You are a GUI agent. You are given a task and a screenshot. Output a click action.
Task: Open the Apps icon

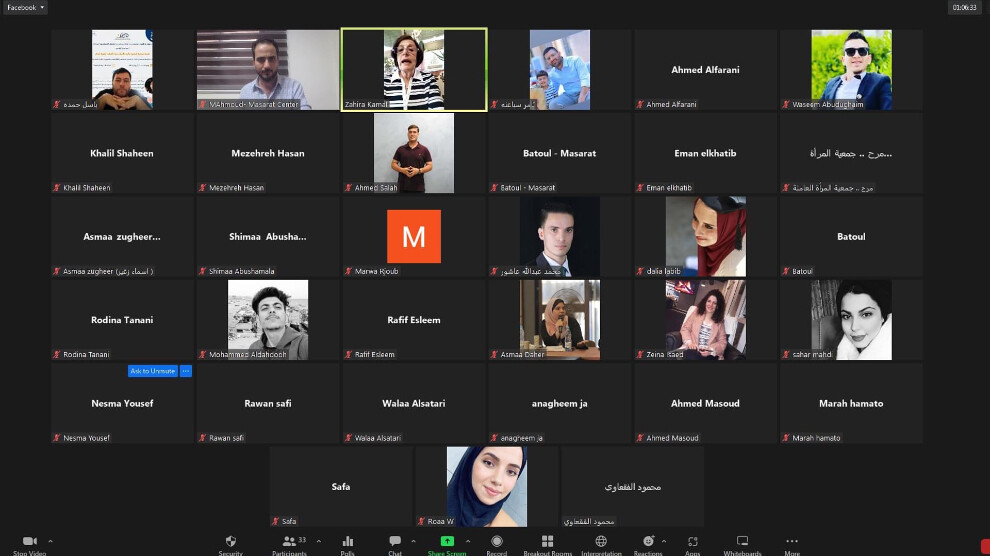click(692, 542)
